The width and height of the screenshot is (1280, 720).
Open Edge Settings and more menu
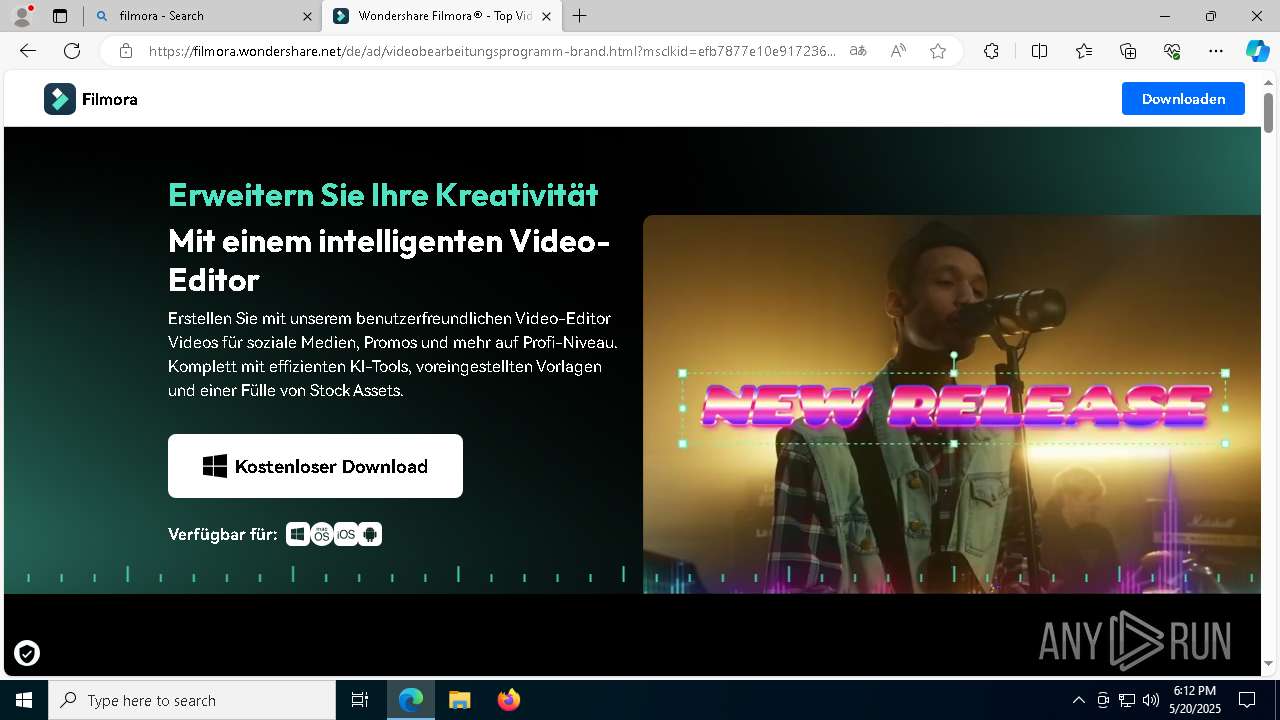(1216, 51)
